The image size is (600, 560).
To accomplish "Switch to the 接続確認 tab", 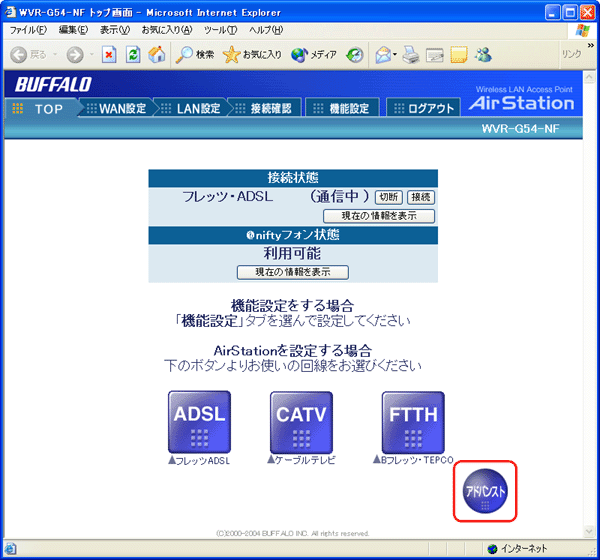I will [x=265, y=109].
